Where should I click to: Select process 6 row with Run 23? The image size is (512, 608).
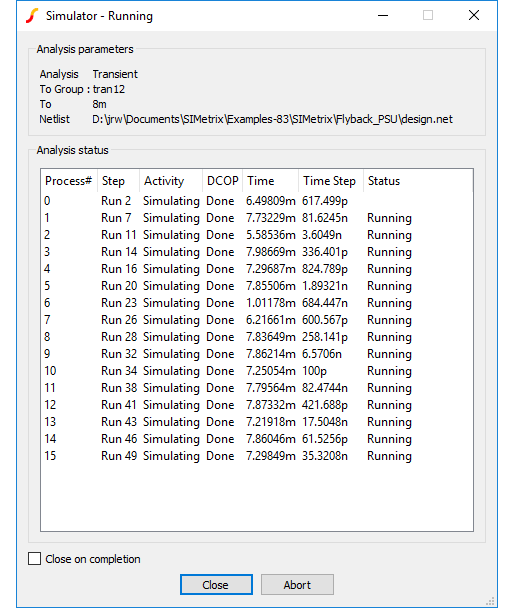(257, 303)
